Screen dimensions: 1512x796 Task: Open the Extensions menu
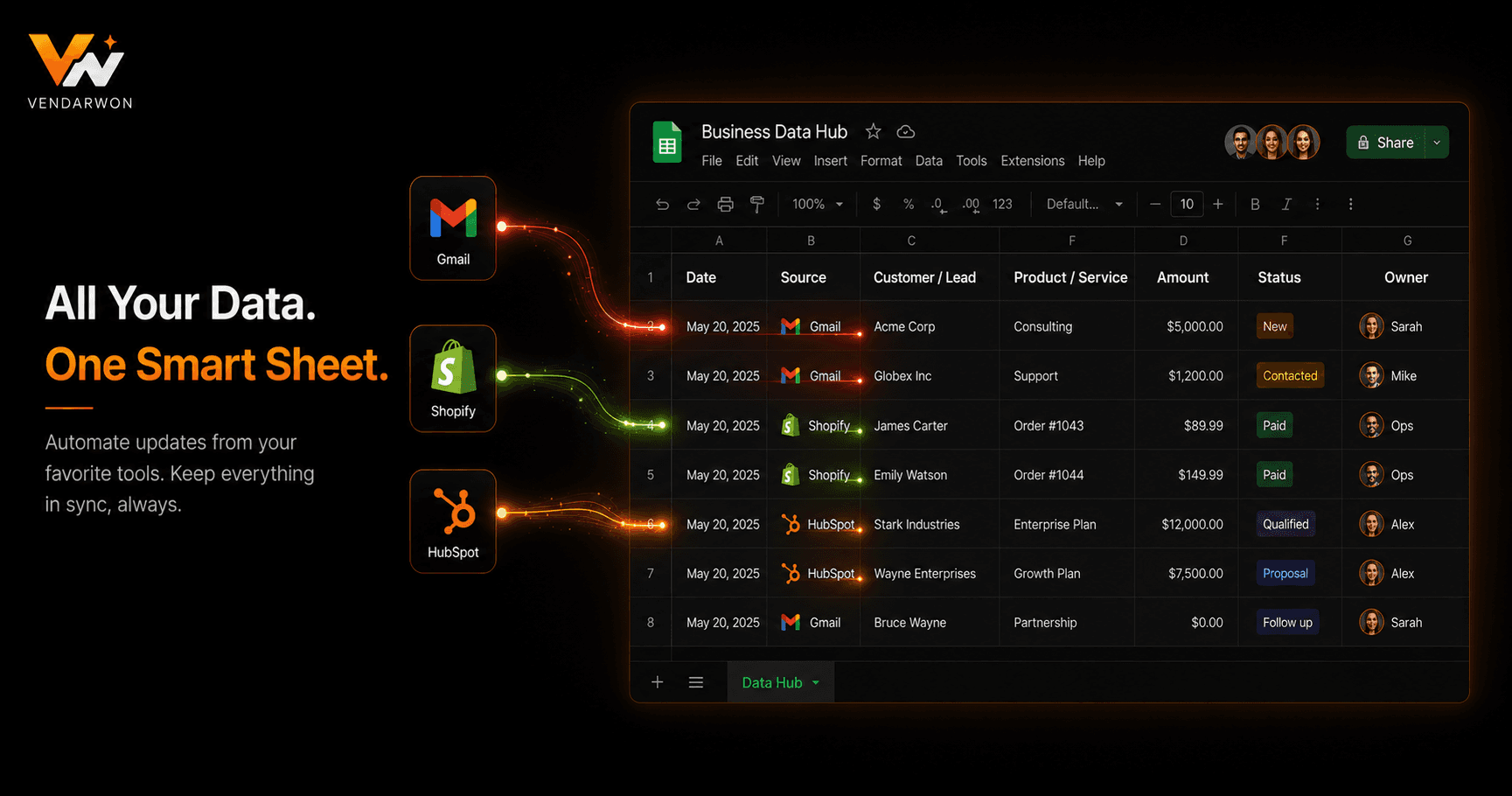point(1033,161)
